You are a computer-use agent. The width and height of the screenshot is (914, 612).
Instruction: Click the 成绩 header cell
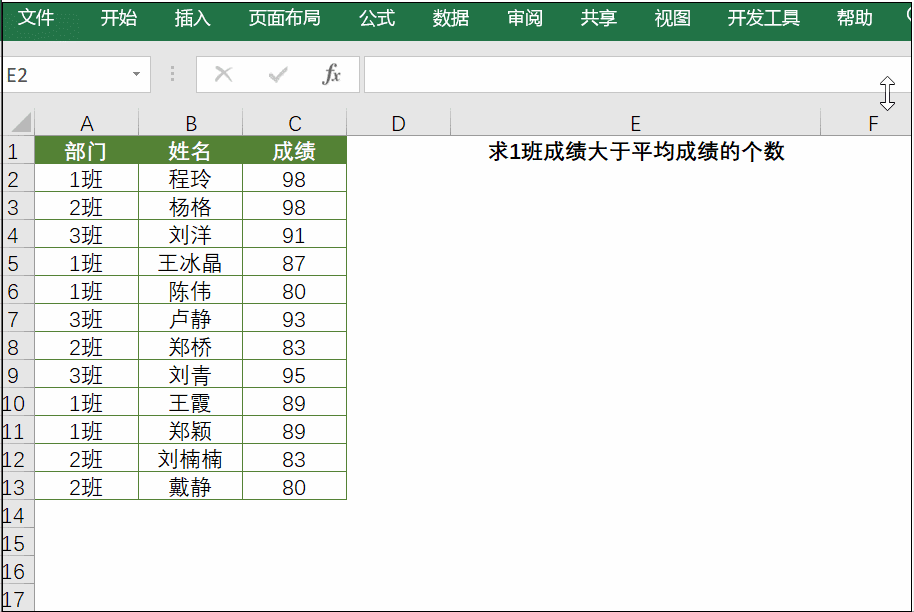click(294, 151)
